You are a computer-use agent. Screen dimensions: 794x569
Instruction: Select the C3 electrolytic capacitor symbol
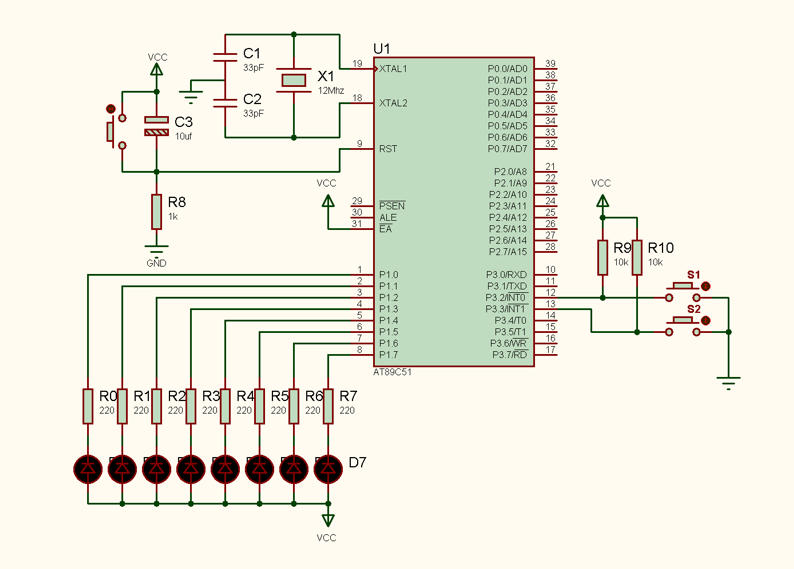(x=156, y=126)
